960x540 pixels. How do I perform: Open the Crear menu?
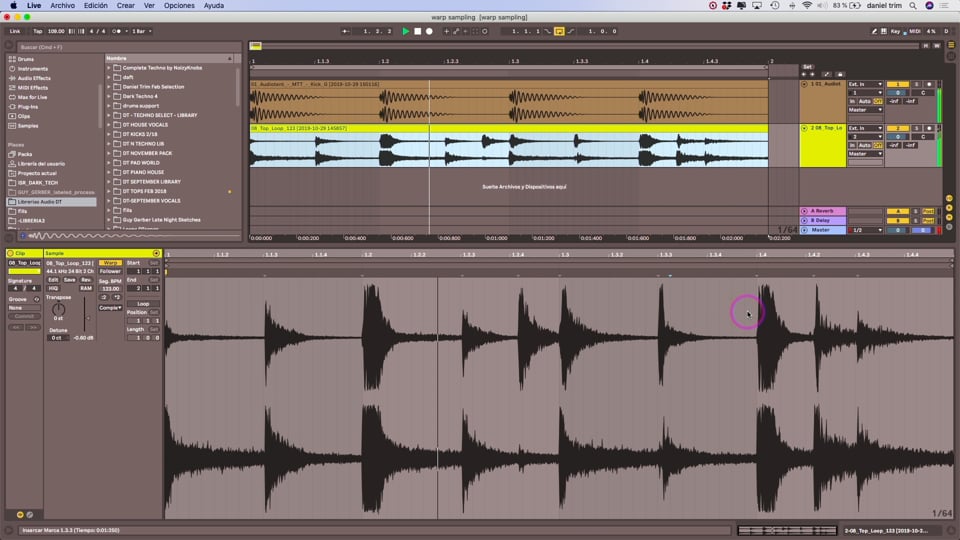point(126,6)
